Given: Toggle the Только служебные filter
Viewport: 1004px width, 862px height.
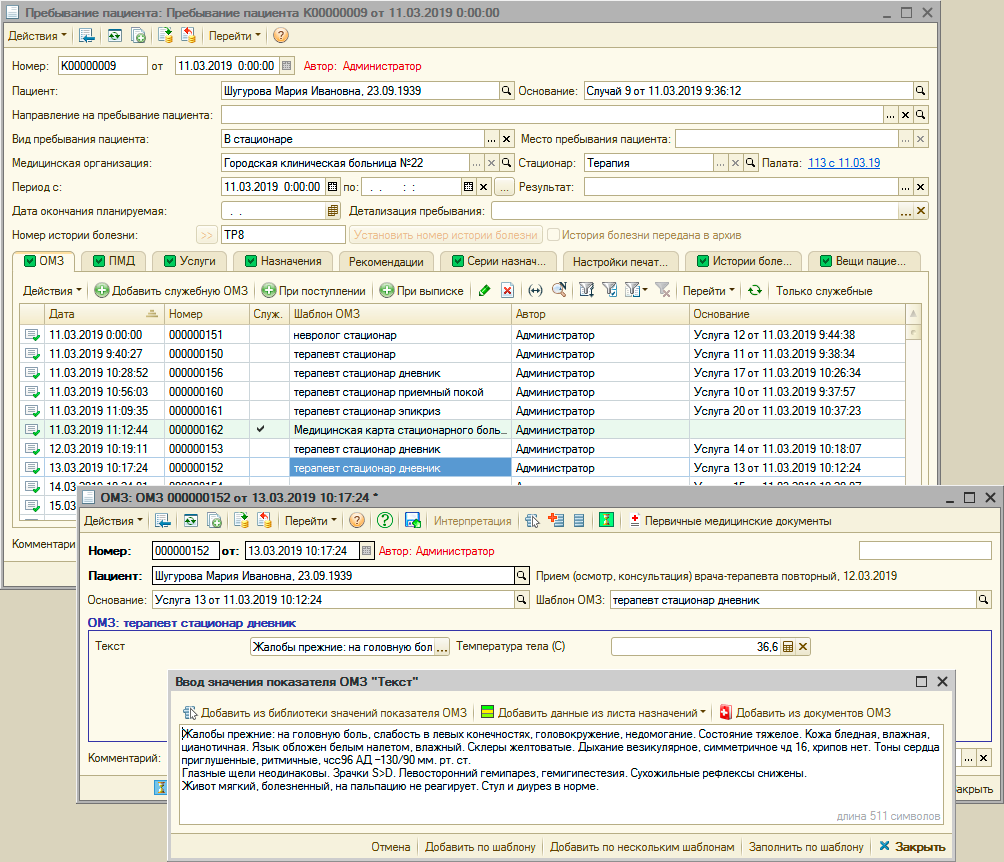Looking at the screenshot, I should (824, 291).
